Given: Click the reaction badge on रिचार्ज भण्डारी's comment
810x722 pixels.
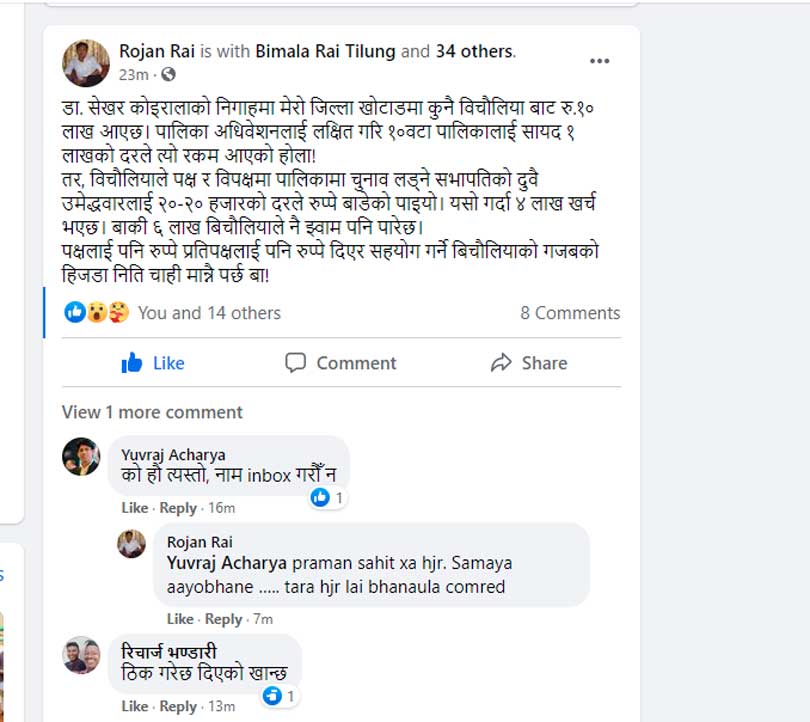Looking at the screenshot, I should 279,695.
